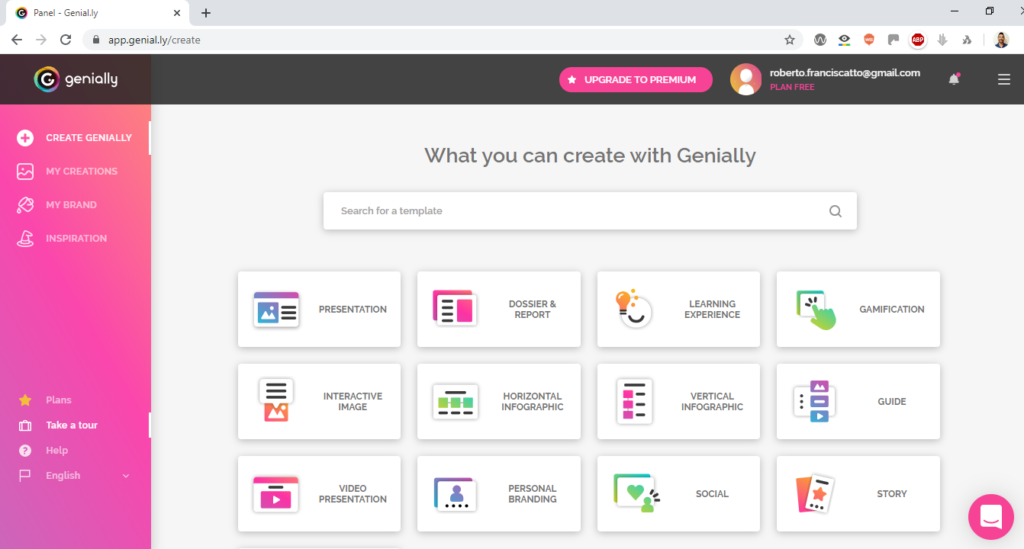Screen dimensions: 1024x549
Task: Reload the page in browser
Action: (65, 40)
